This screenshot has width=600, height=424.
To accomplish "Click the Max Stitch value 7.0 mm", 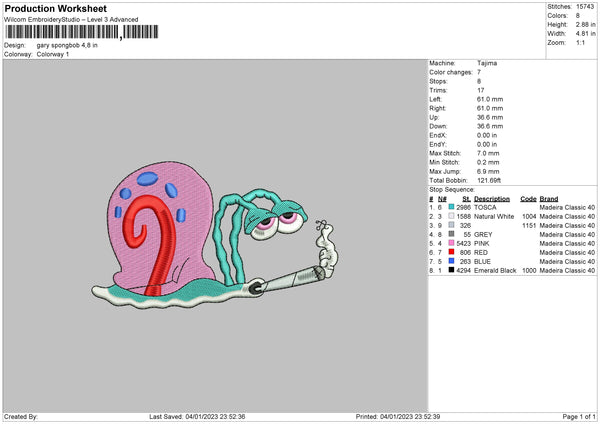I will (x=488, y=153).
